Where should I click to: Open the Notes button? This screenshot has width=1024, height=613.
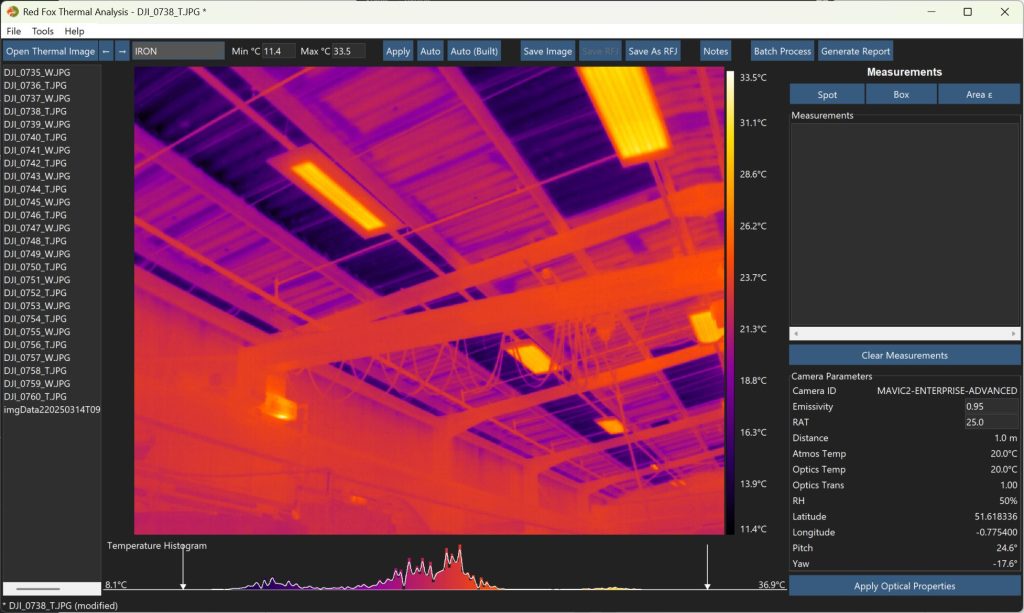(715, 51)
